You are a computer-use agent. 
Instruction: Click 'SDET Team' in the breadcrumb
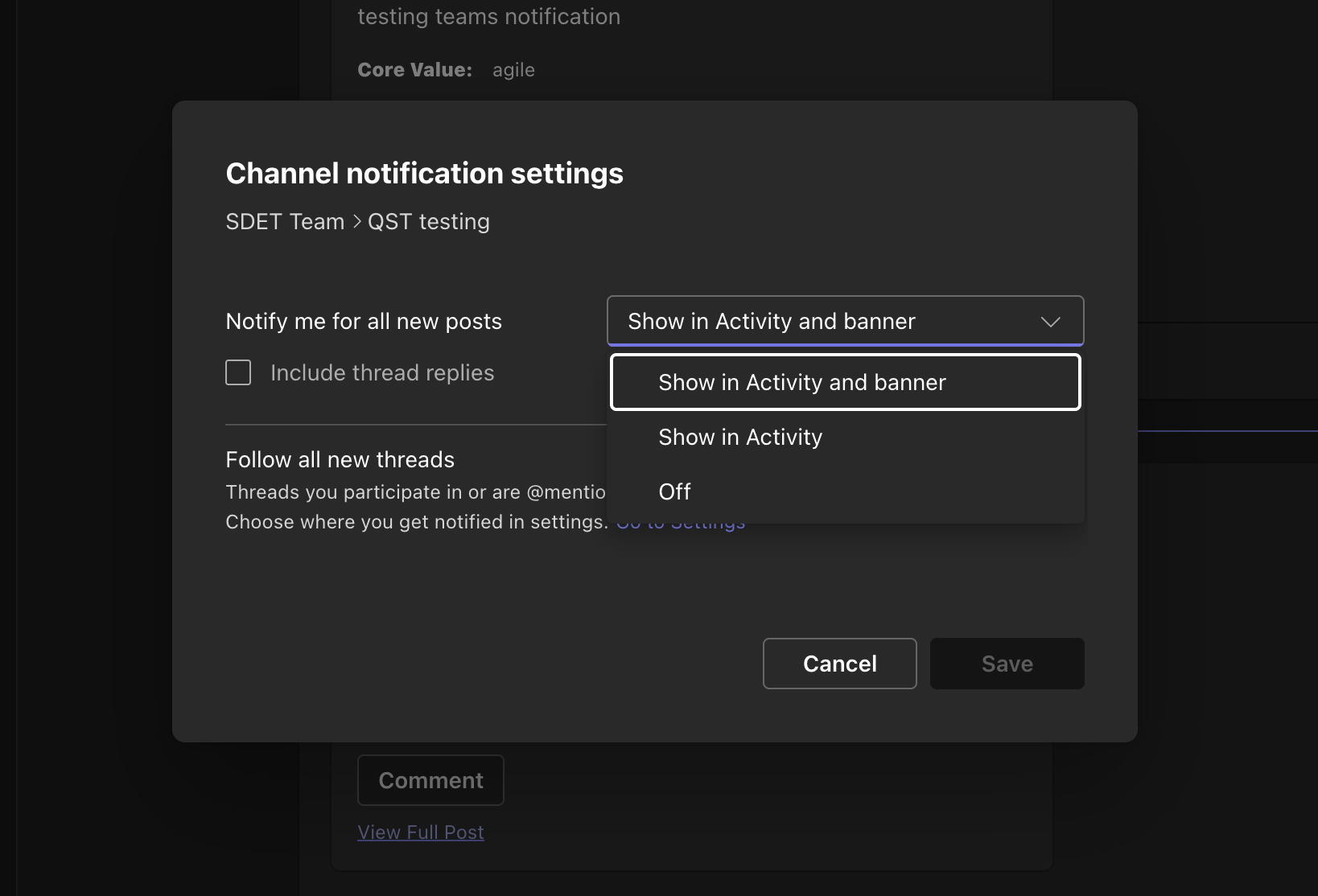pos(285,222)
